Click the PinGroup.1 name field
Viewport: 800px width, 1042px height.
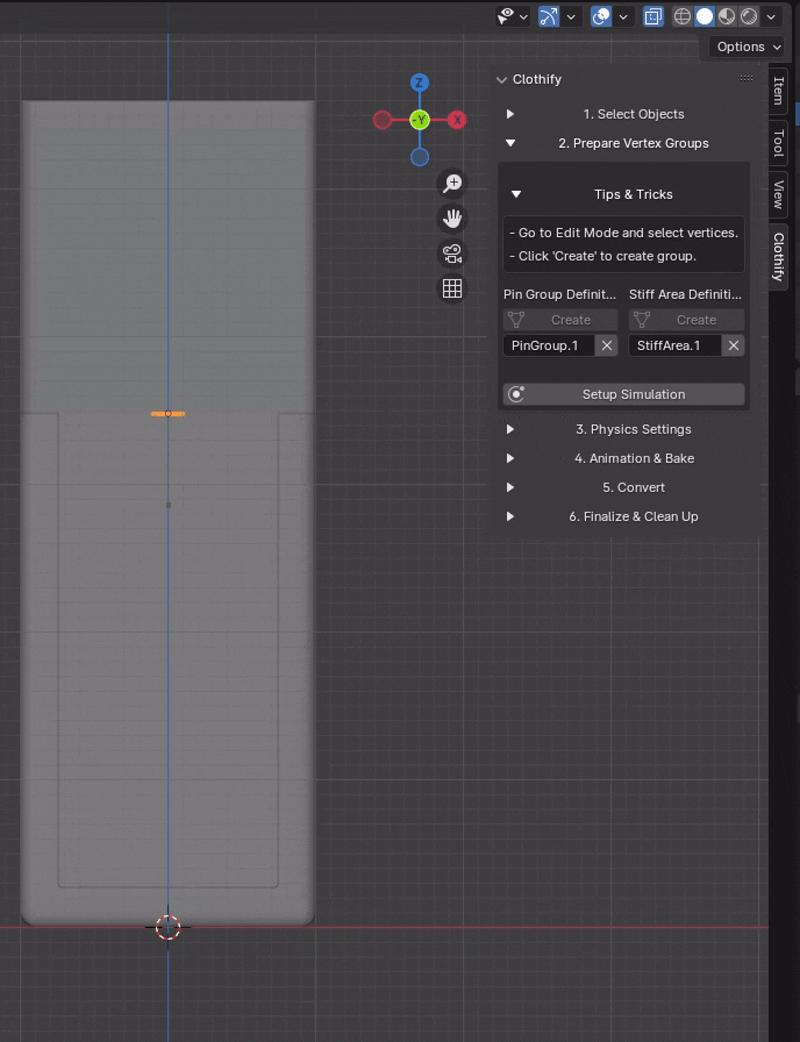click(549, 346)
